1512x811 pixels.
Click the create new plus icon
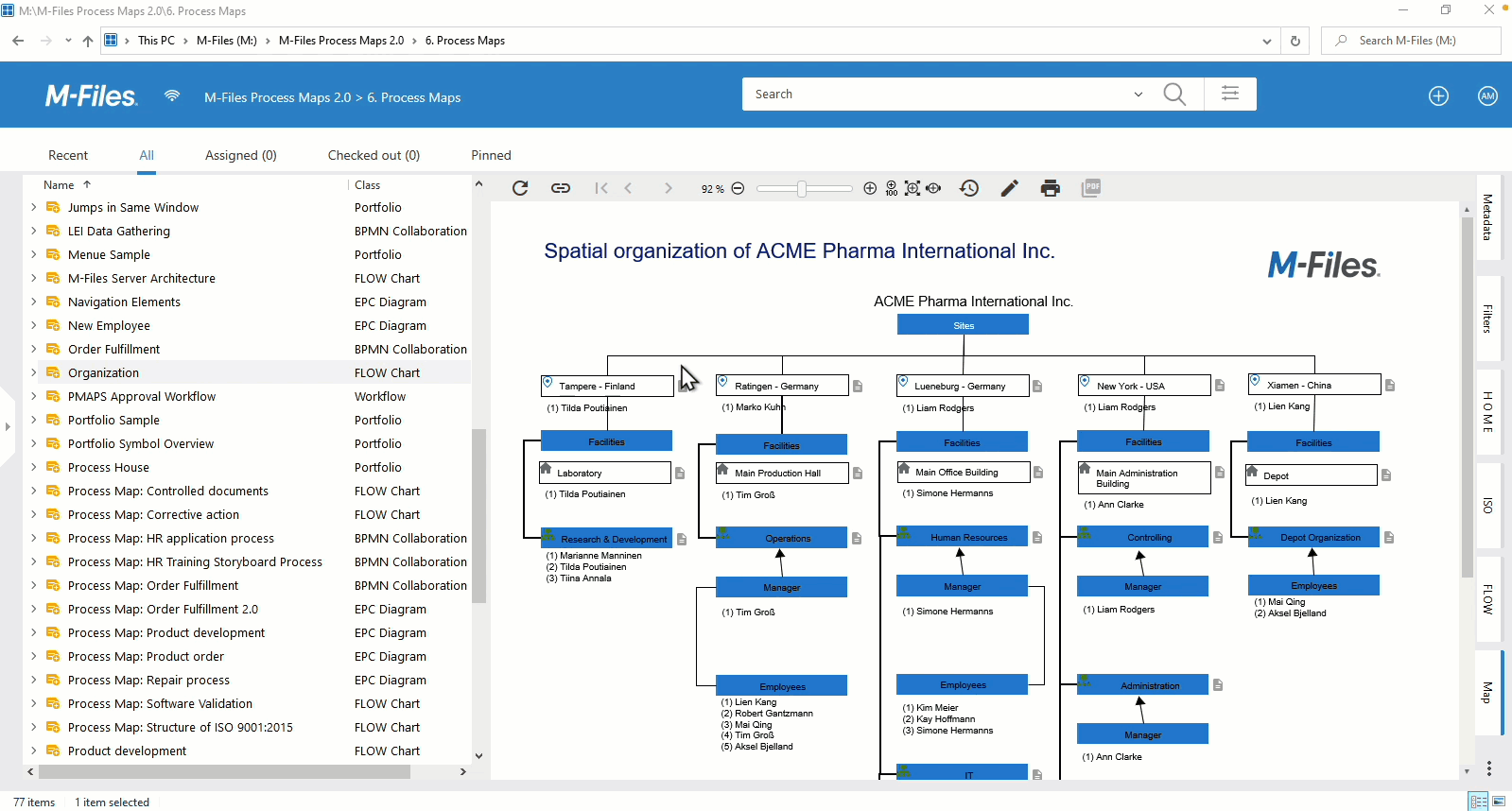pos(1438,95)
